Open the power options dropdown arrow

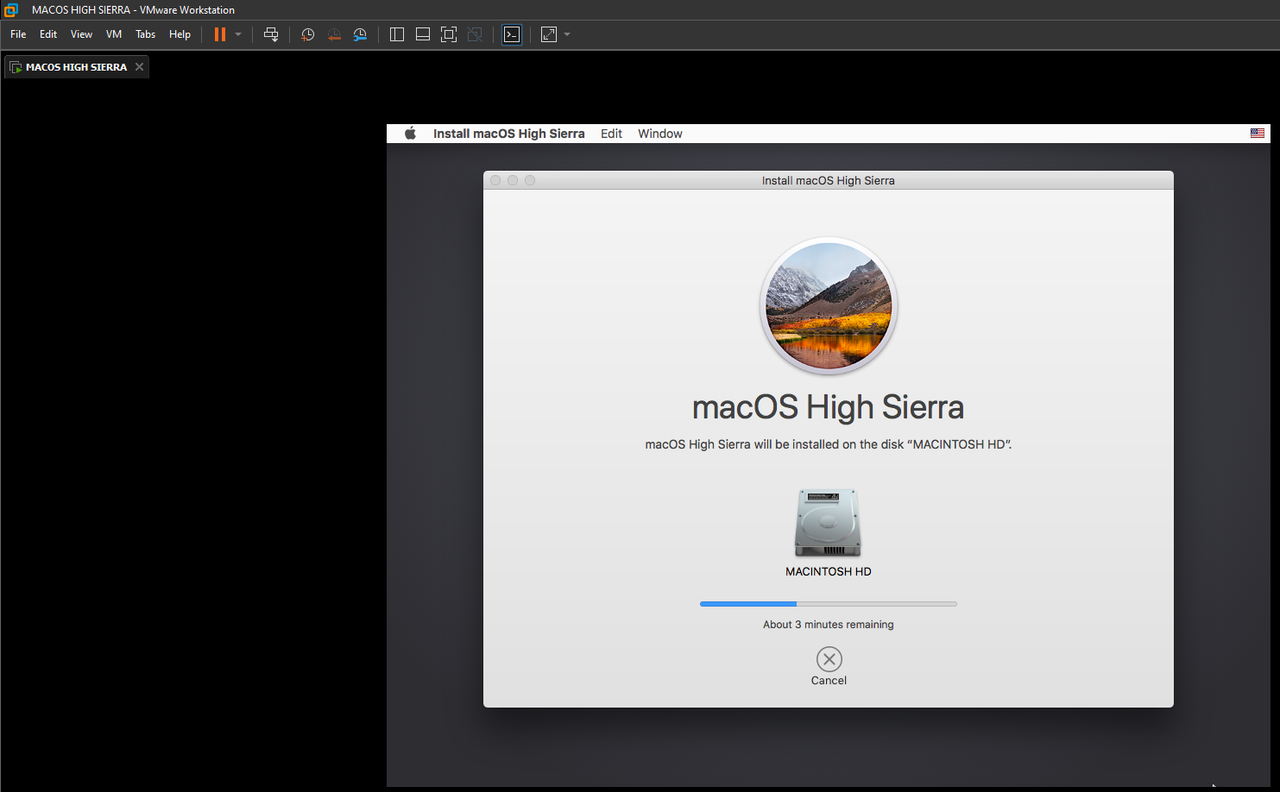[x=238, y=34]
